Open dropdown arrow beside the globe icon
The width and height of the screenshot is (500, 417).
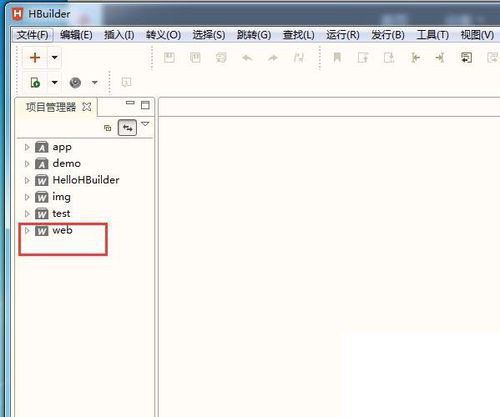tap(95, 82)
